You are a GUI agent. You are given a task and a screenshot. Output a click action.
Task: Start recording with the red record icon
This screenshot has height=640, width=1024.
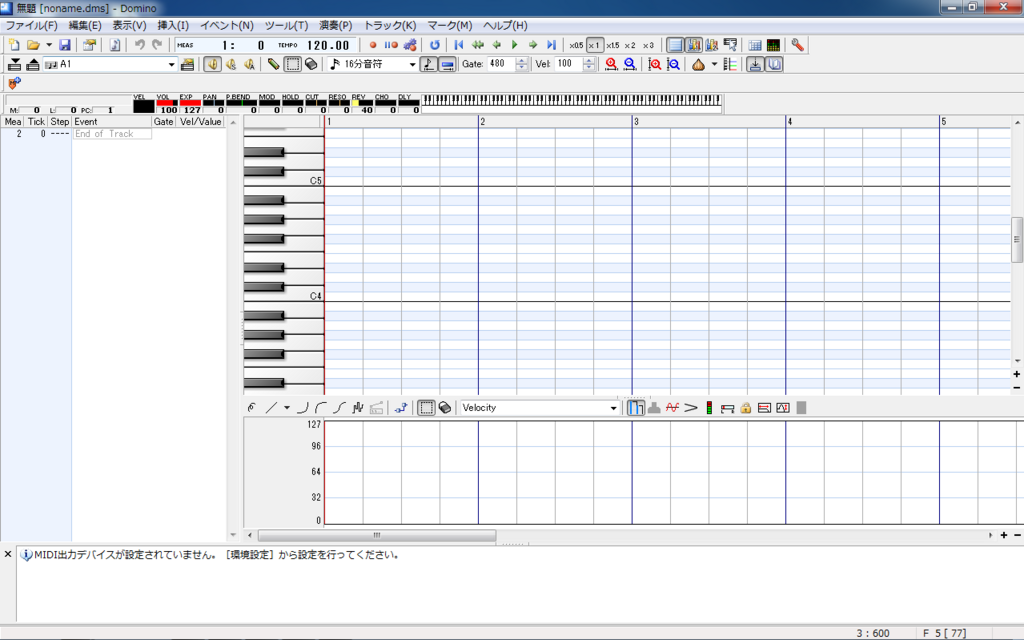pyautogui.click(x=373, y=45)
